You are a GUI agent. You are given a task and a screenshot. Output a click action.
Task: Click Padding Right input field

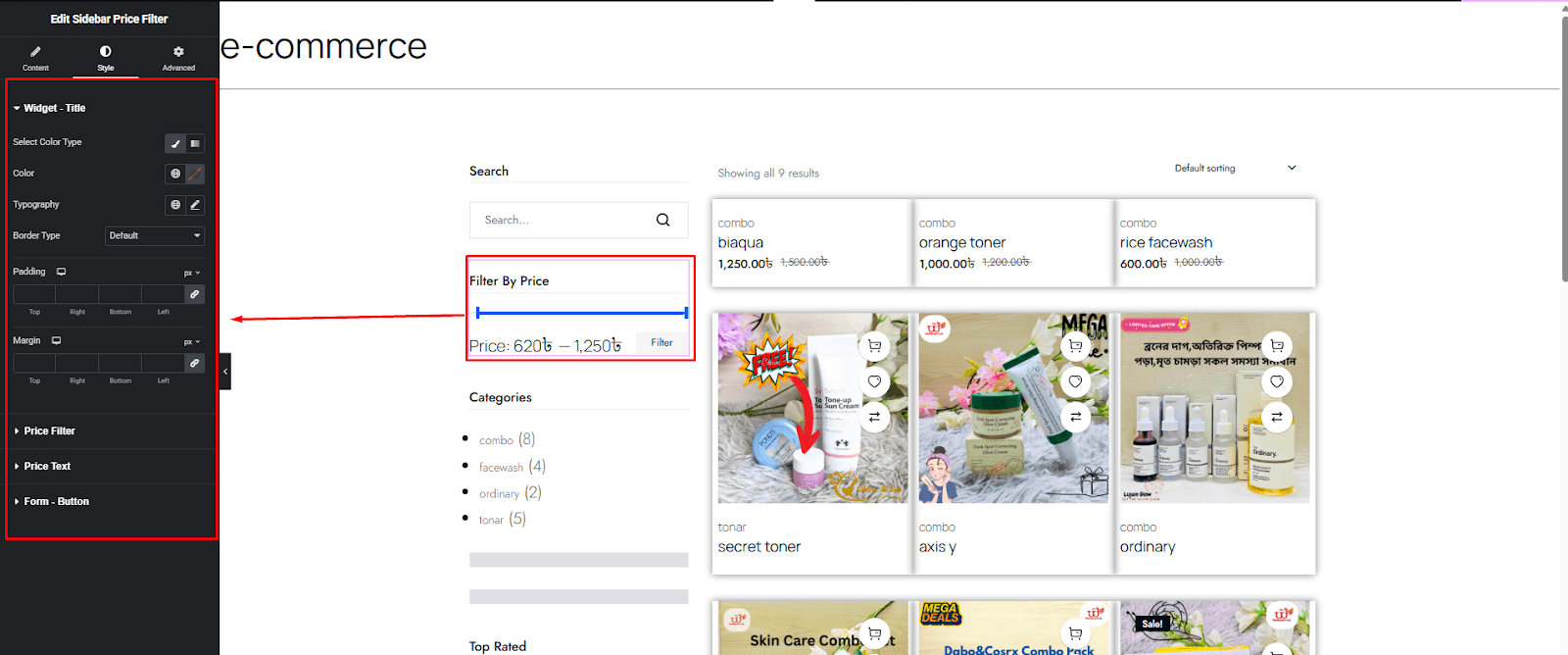tap(77, 294)
